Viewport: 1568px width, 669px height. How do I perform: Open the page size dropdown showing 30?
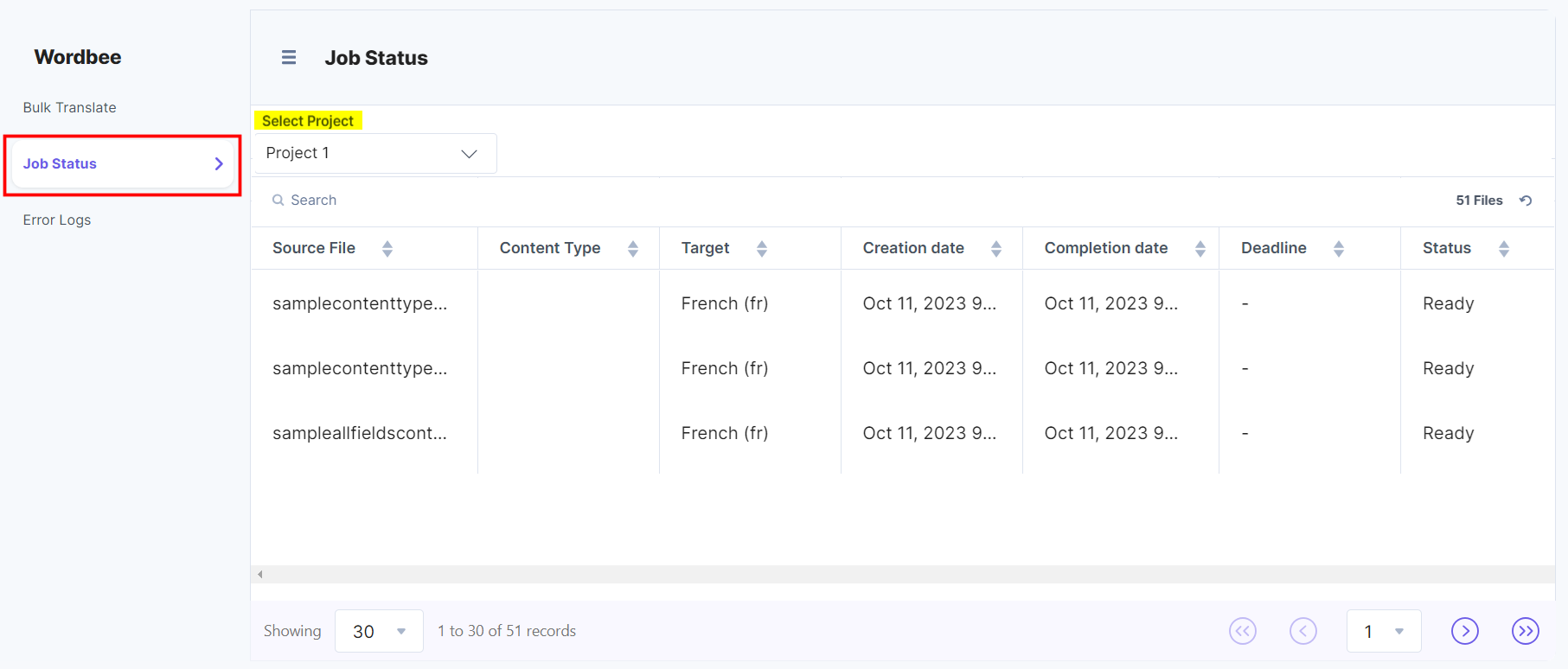pos(379,631)
